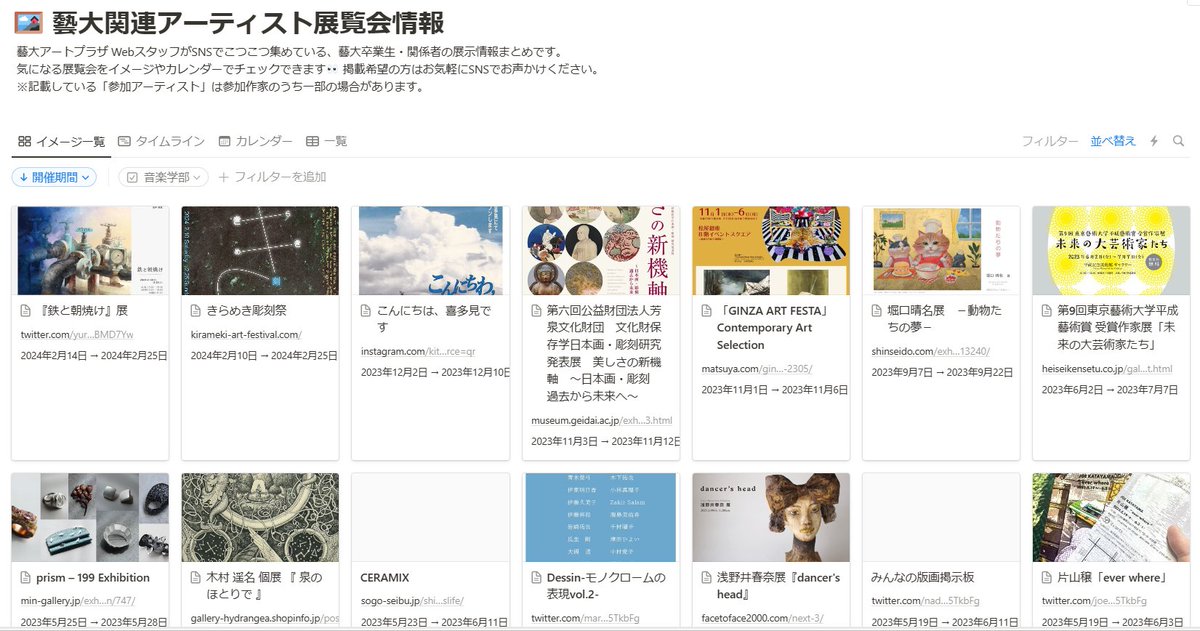The height and width of the screenshot is (631, 1200).
Task: Open shinseido.com/exh...13240/ link
Action: coord(930,351)
